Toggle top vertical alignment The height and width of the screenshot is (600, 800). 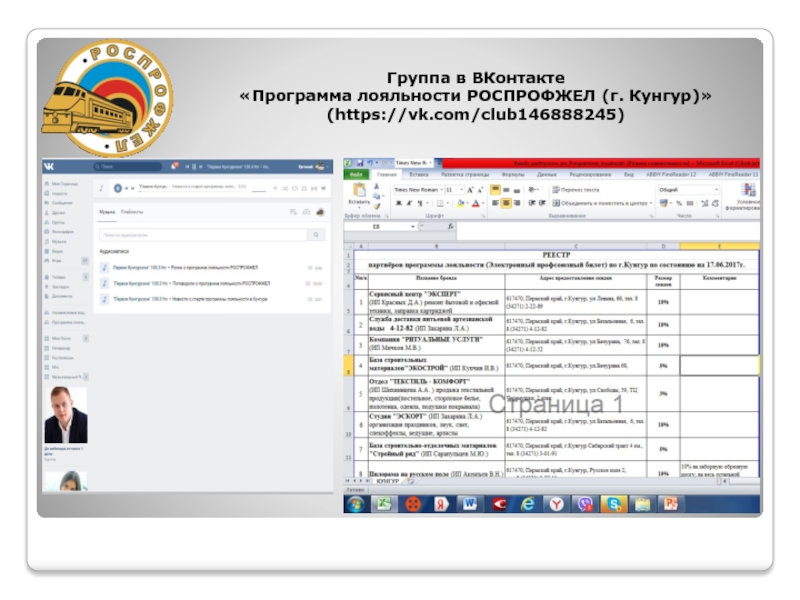[495, 190]
